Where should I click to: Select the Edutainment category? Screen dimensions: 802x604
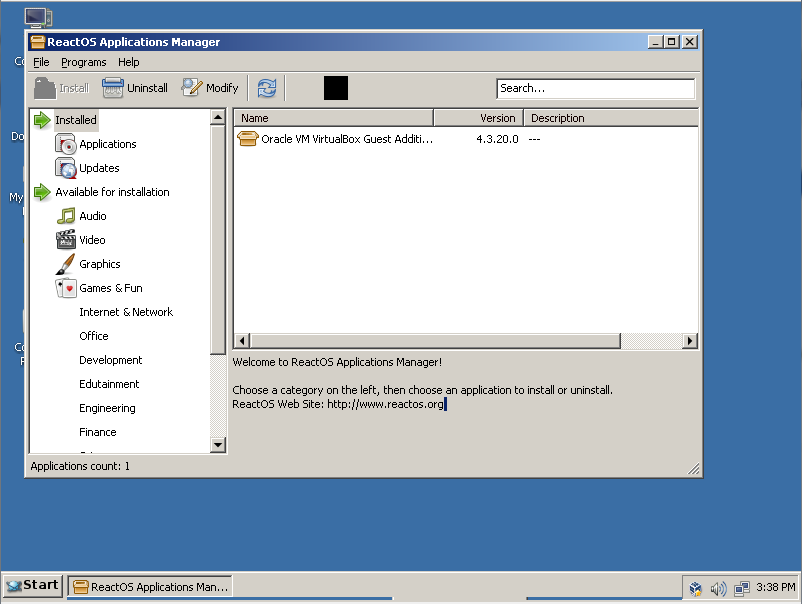109,385
